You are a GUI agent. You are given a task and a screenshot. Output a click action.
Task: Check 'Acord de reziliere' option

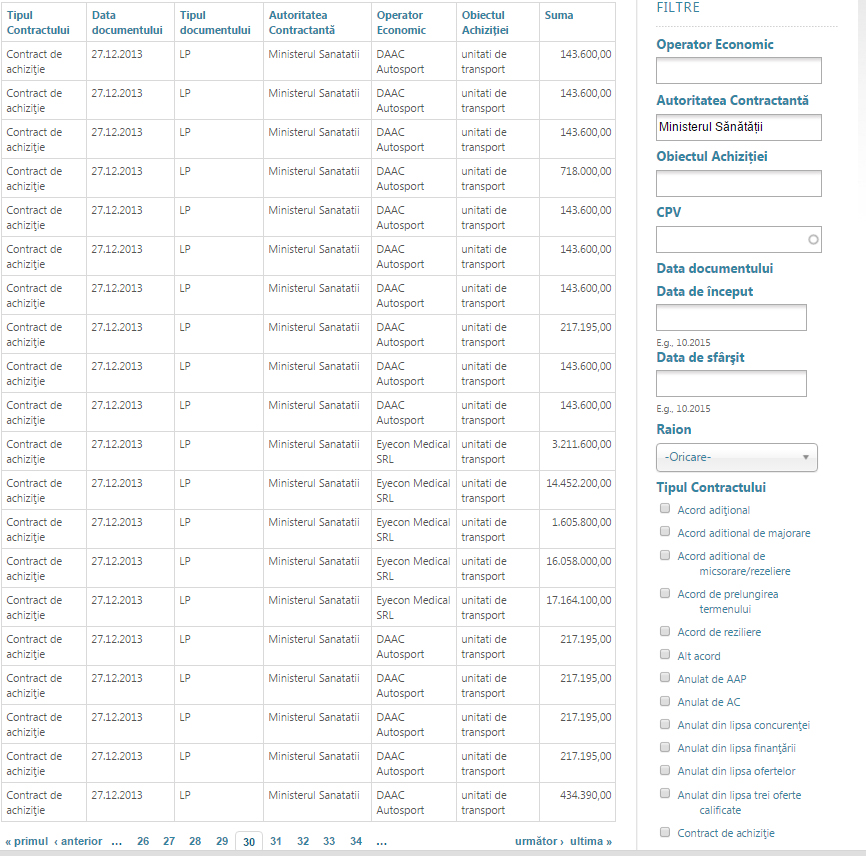[665, 632]
